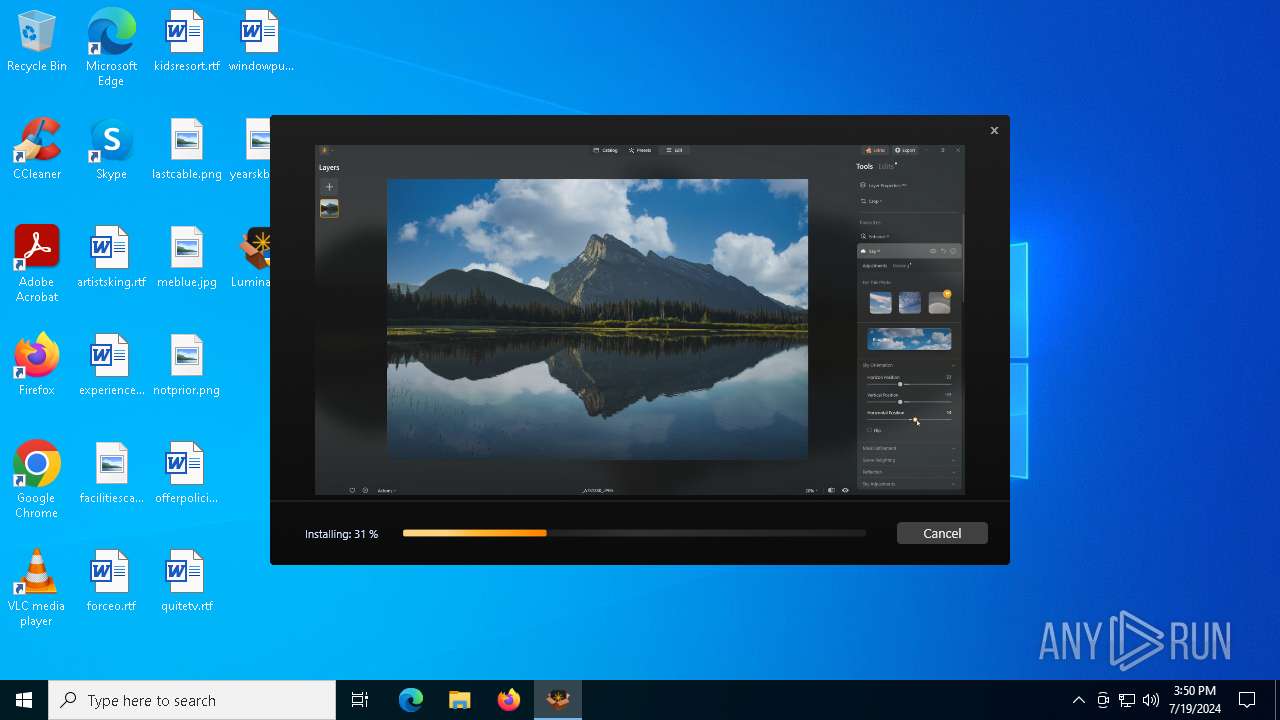1280x720 pixels.
Task: Show hidden system tray icons
Action: (1078, 700)
